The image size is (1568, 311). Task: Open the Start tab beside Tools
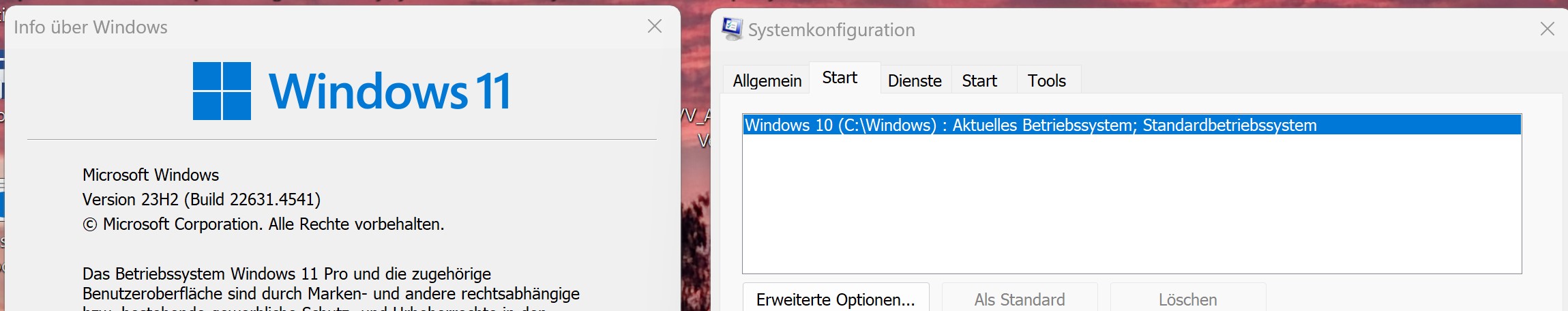pyautogui.click(x=979, y=80)
